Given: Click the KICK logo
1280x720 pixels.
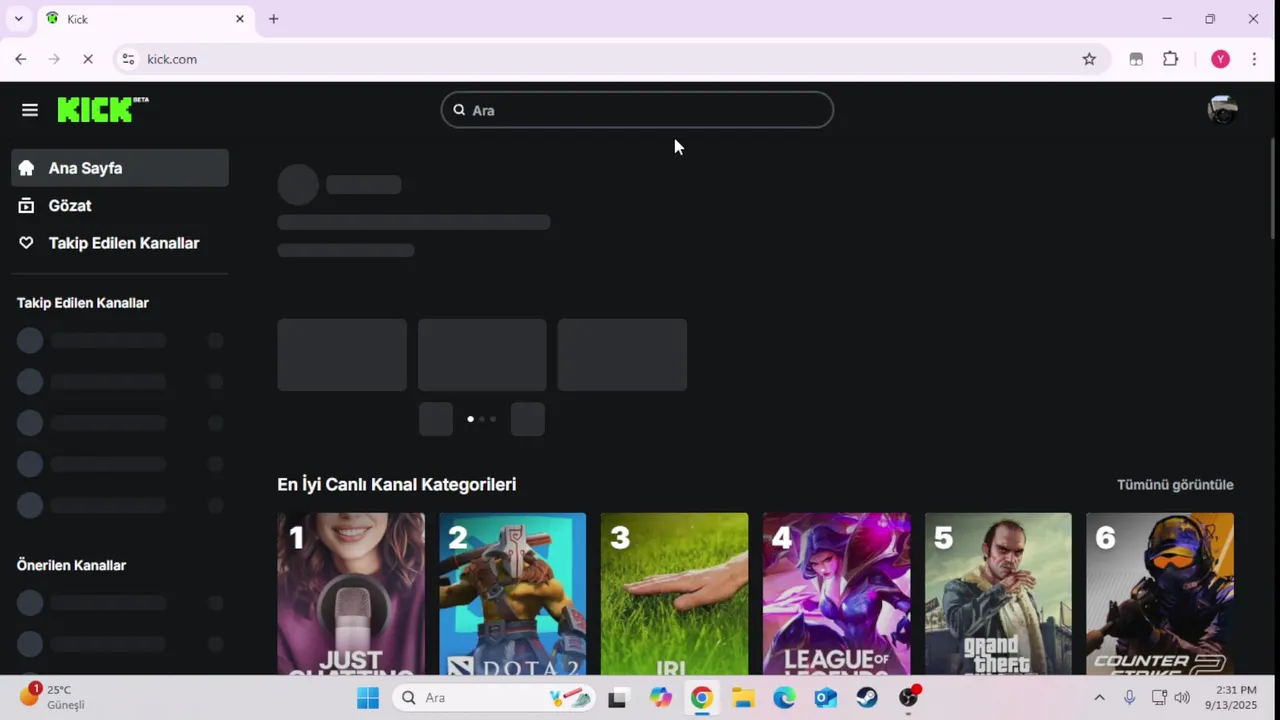Looking at the screenshot, I should tap(103, 110).
